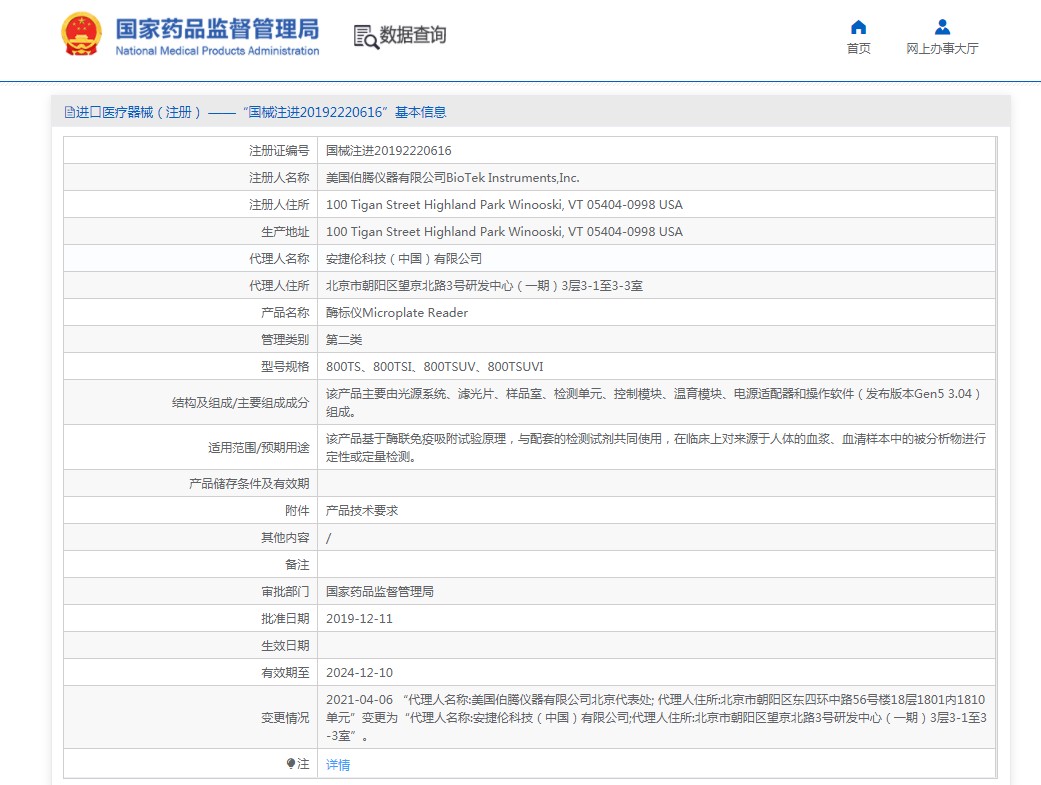Select registration number 国械注进20192220616 in table
The height and width of the screenshot is (785, 1041).
tap(389, 151)
